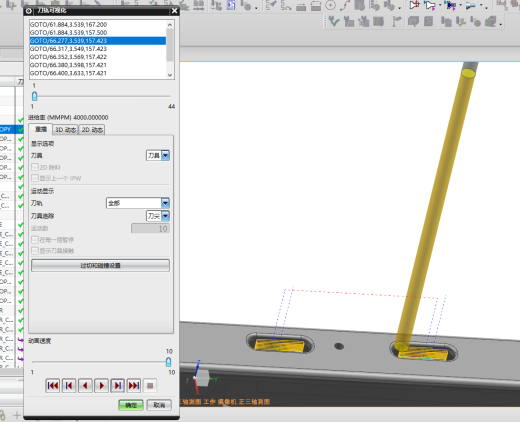
Task: Click the dialog settings gear icon
Action: (x=29, y=11)
